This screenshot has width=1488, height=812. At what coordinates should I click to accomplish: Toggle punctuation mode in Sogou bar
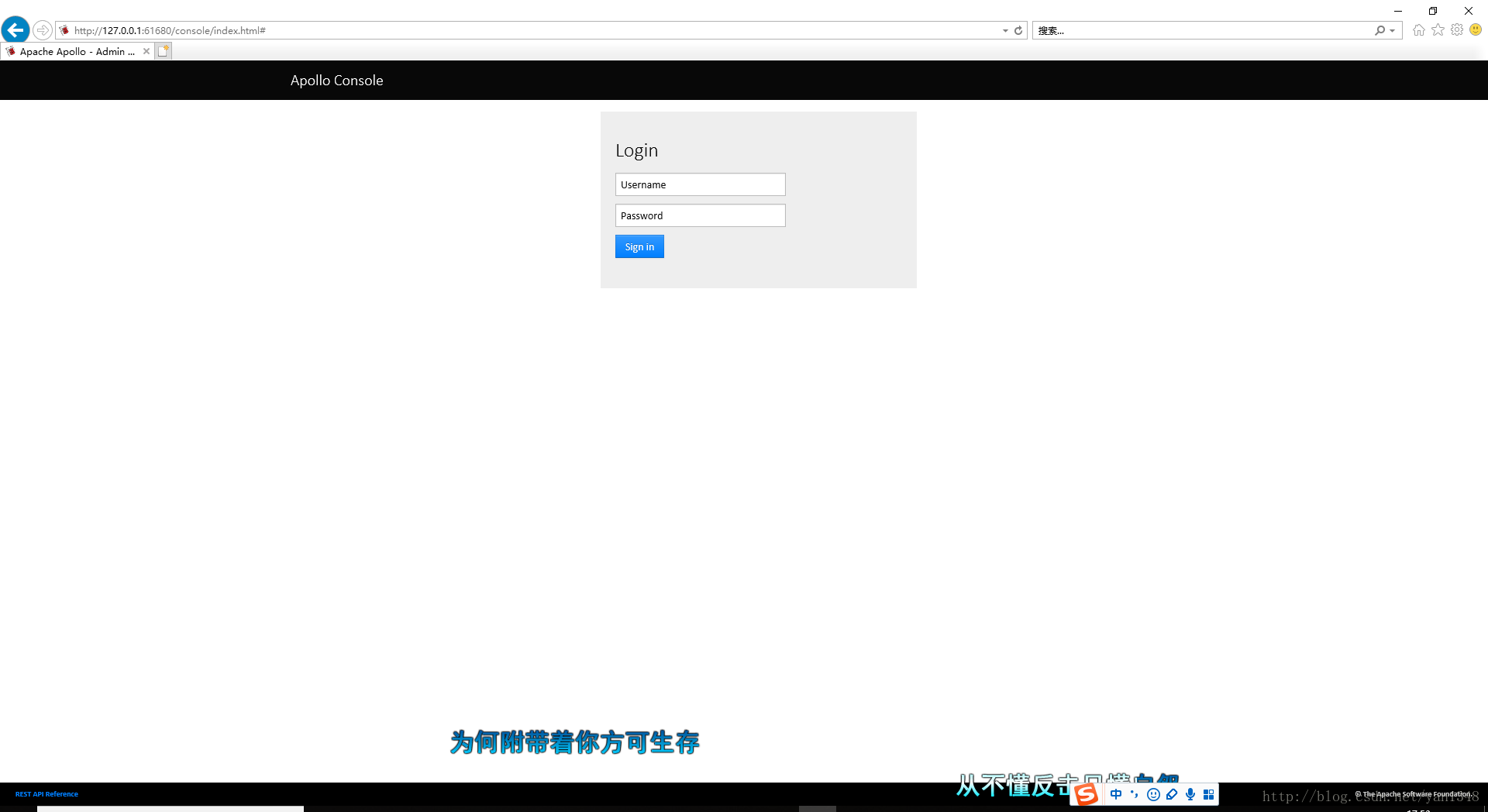(x=1135, y=794)
